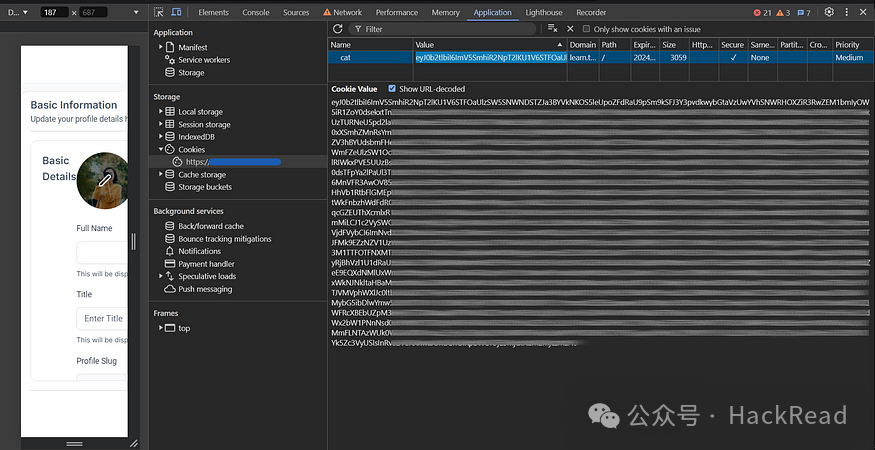
Task: Open the device dimensions dropdown
Action: [x=18, y=12]
